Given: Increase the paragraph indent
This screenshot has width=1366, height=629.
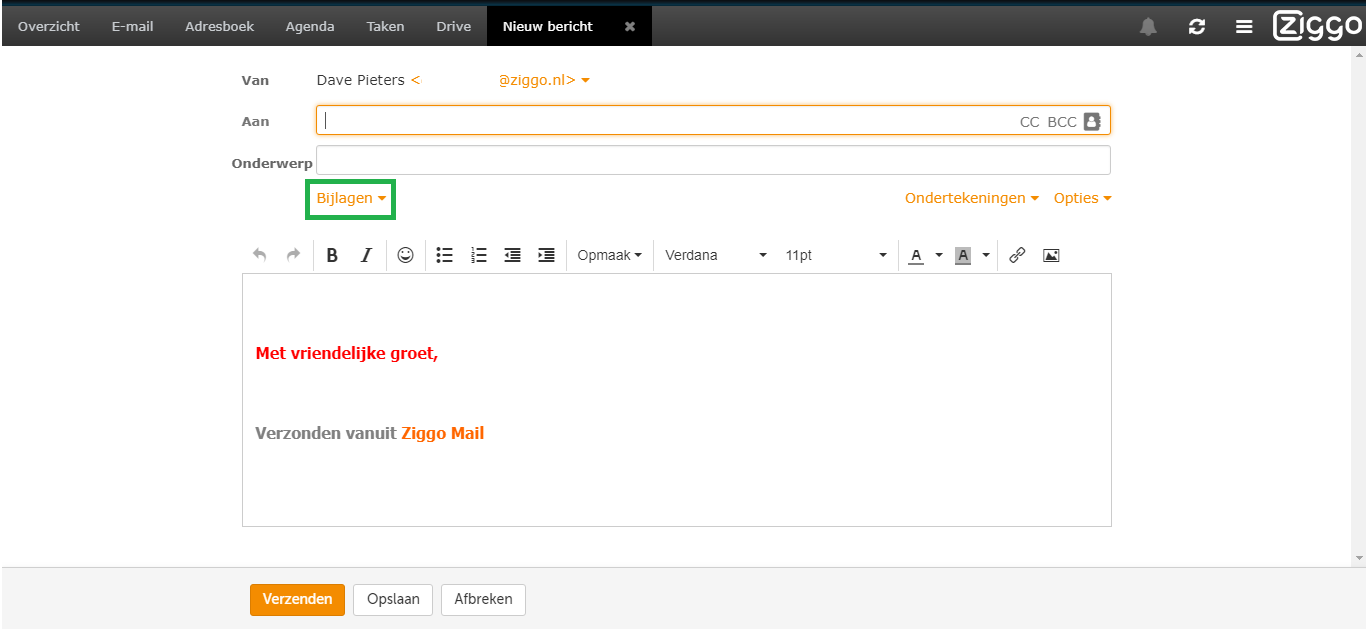Looking at the screenshot, I should click(x=546, y=255).
